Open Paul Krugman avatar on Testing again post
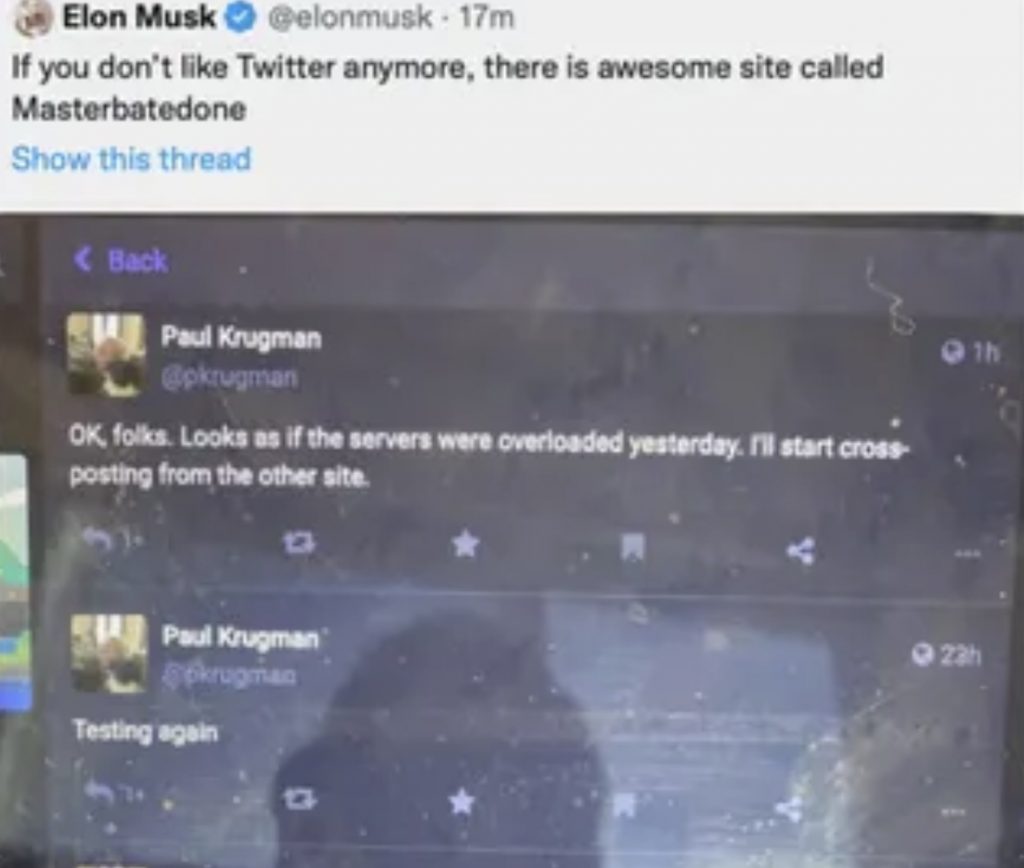 click(108, 653)
